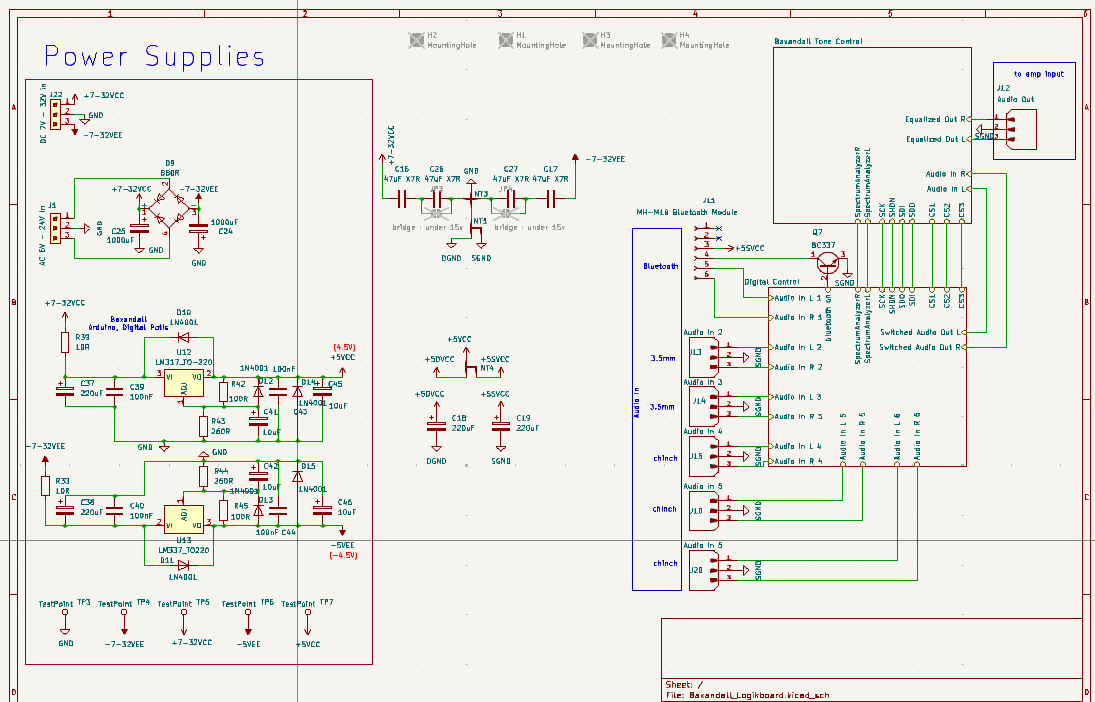Image resolution: width=1095 pixels, height=702 pixels.
Task: Select the J20 audio jack symbol
Action: pyautogui.click(x=703, y=570)
